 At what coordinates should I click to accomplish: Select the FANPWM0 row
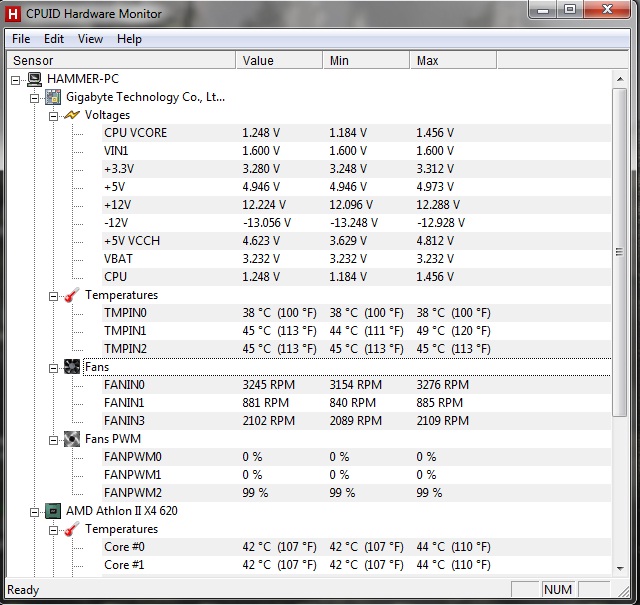[356, 457]
